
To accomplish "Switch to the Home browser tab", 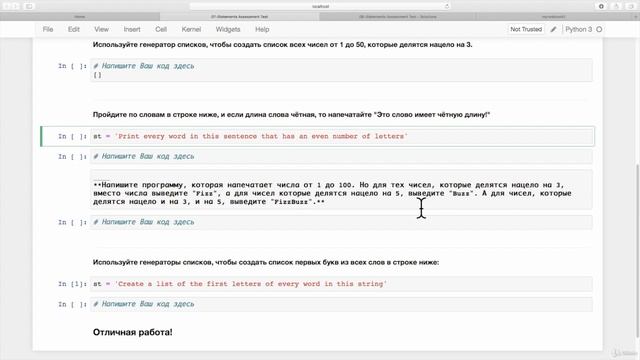I will click(x=80, y=17).
